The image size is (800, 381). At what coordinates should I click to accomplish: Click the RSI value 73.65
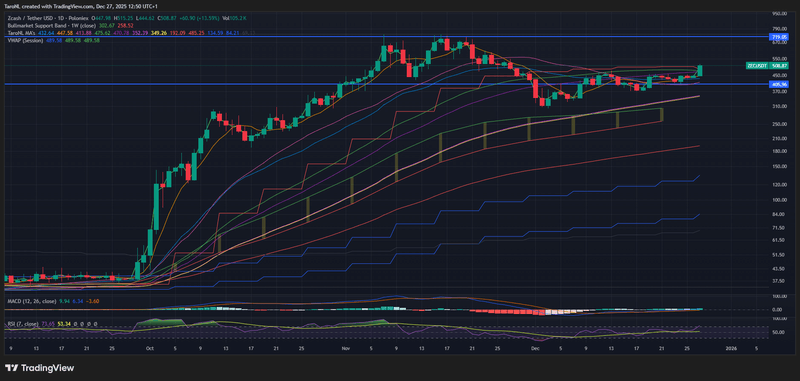pos(48,324)
